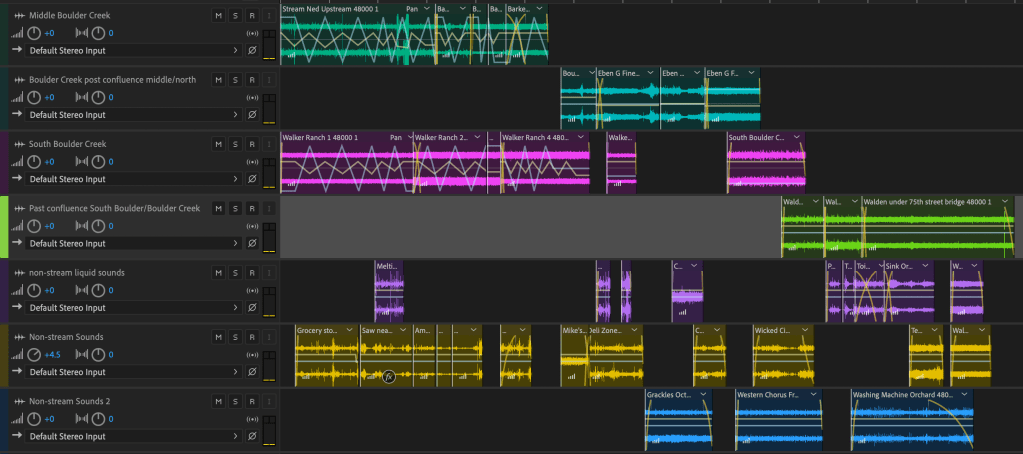Click the +4.5 volume value on Non-stream Sounds
The width and height of the screenshot is (1023, 454).
(x=53, y=355)
